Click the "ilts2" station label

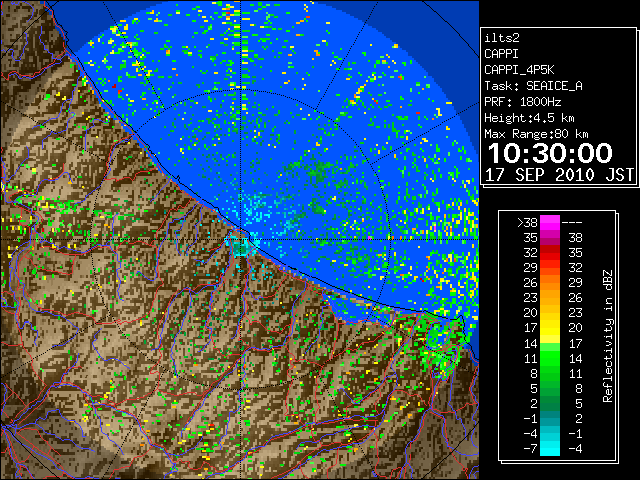click(x=502, y=38)
